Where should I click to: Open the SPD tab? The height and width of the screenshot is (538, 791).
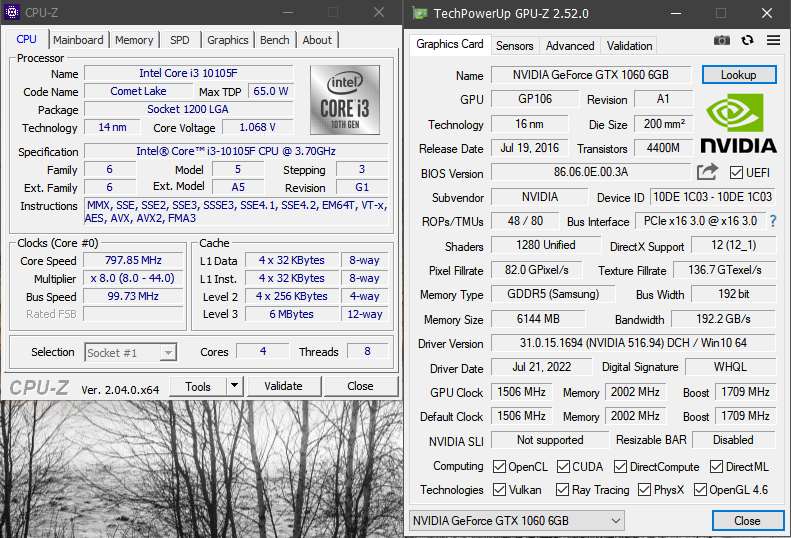pyautogui.click(x=180, y=40)
